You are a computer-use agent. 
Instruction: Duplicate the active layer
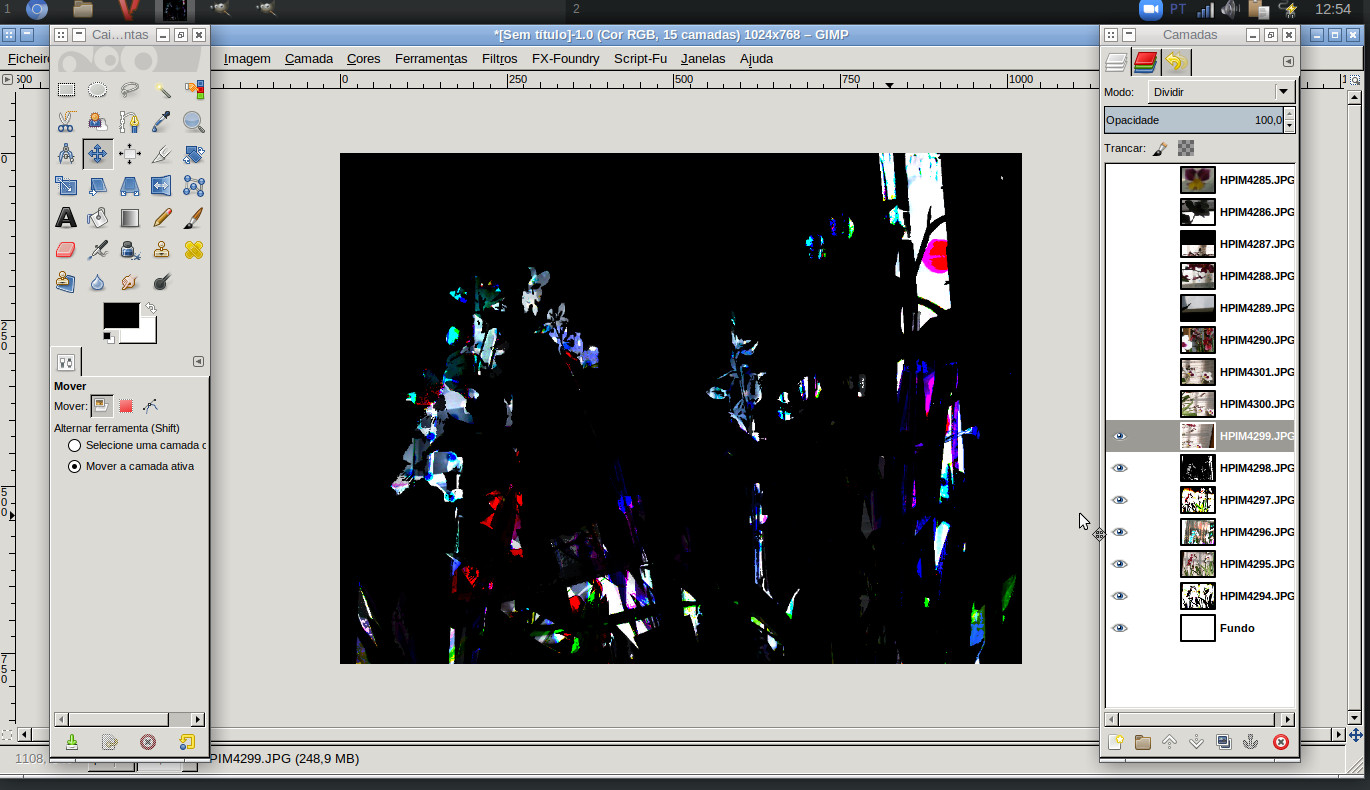pos(1223,742)
